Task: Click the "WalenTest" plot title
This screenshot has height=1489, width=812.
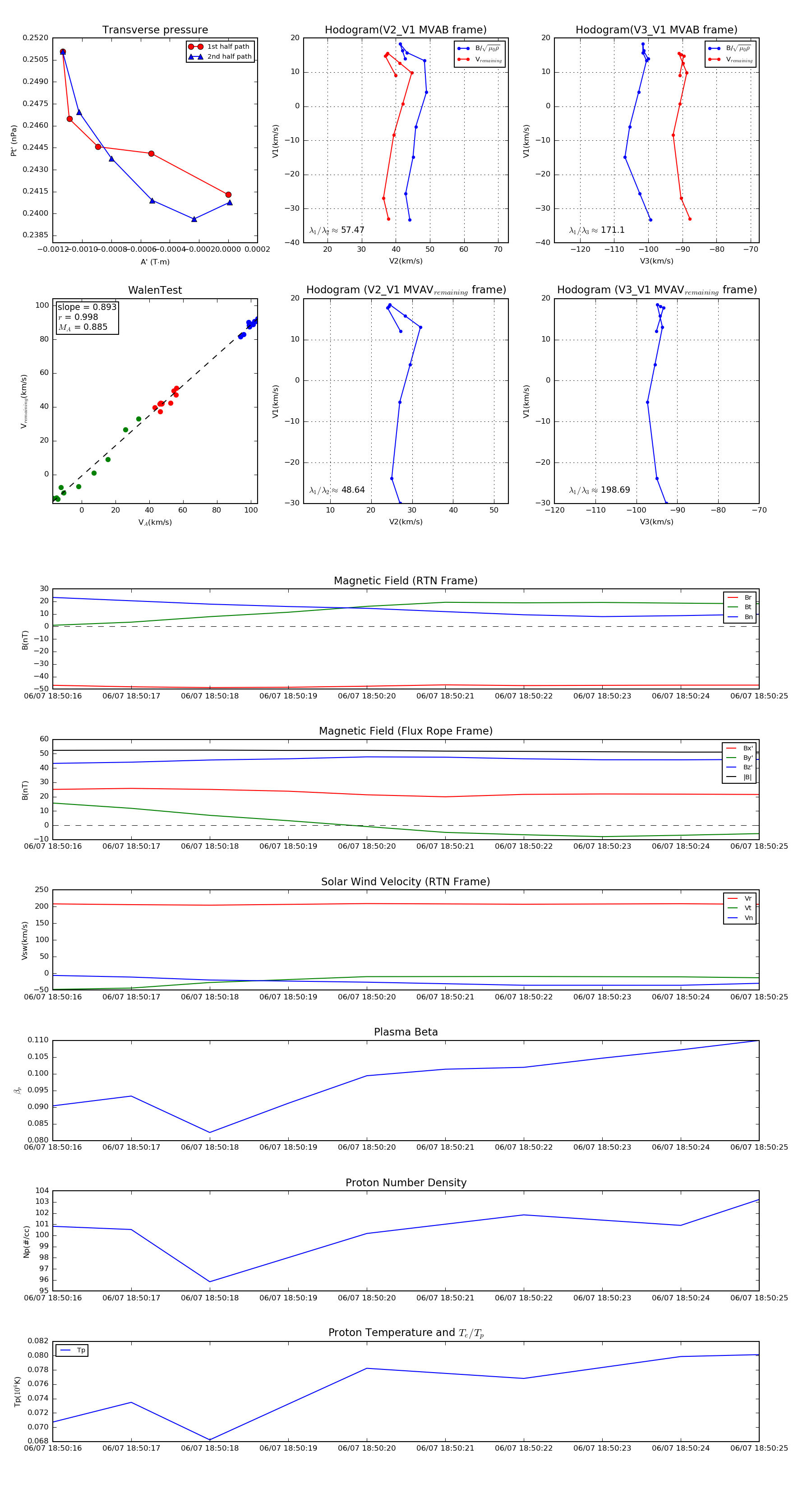Action: click(155, 290)
